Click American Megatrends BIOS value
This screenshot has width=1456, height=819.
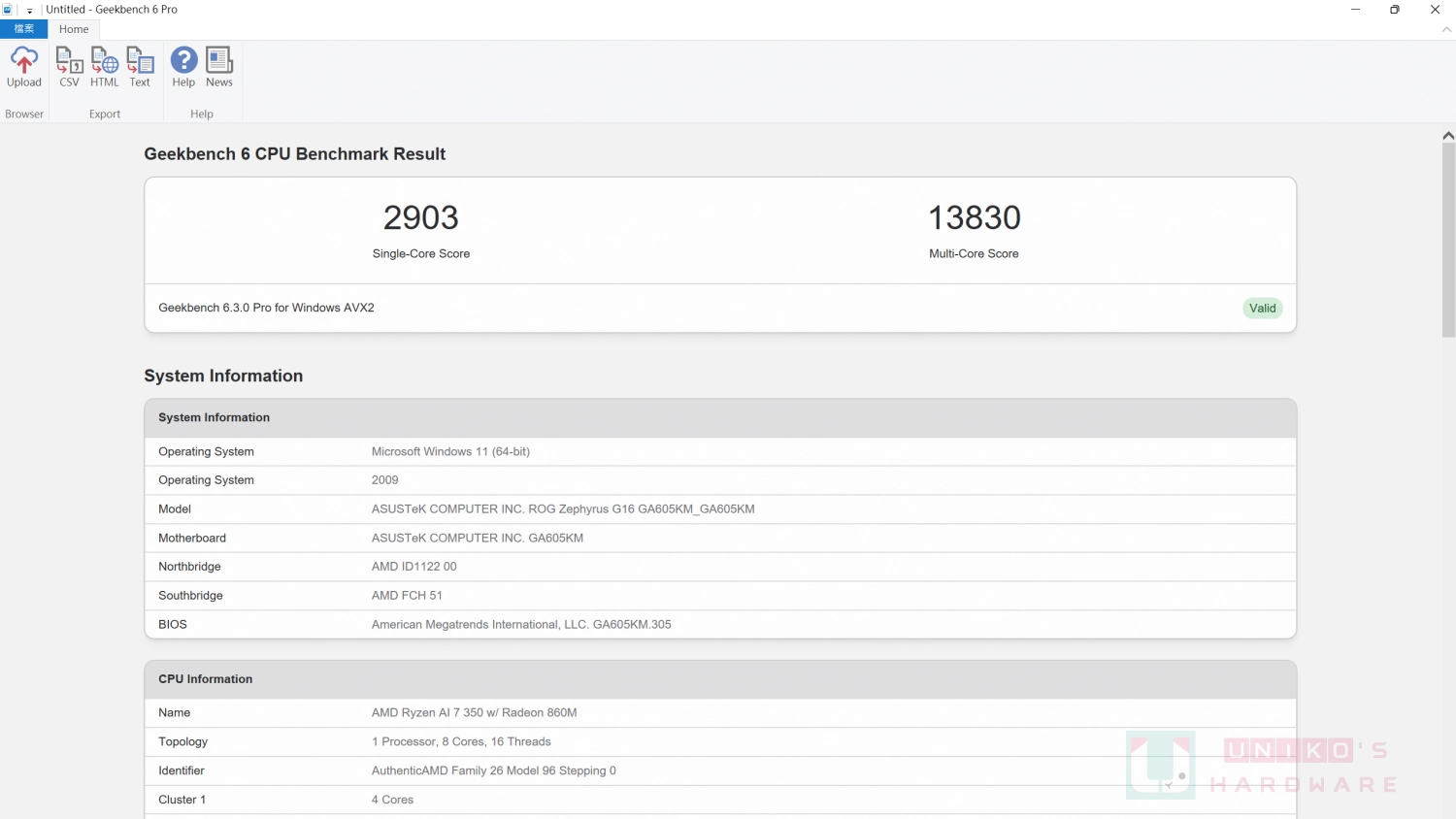[x=521, y=624]
